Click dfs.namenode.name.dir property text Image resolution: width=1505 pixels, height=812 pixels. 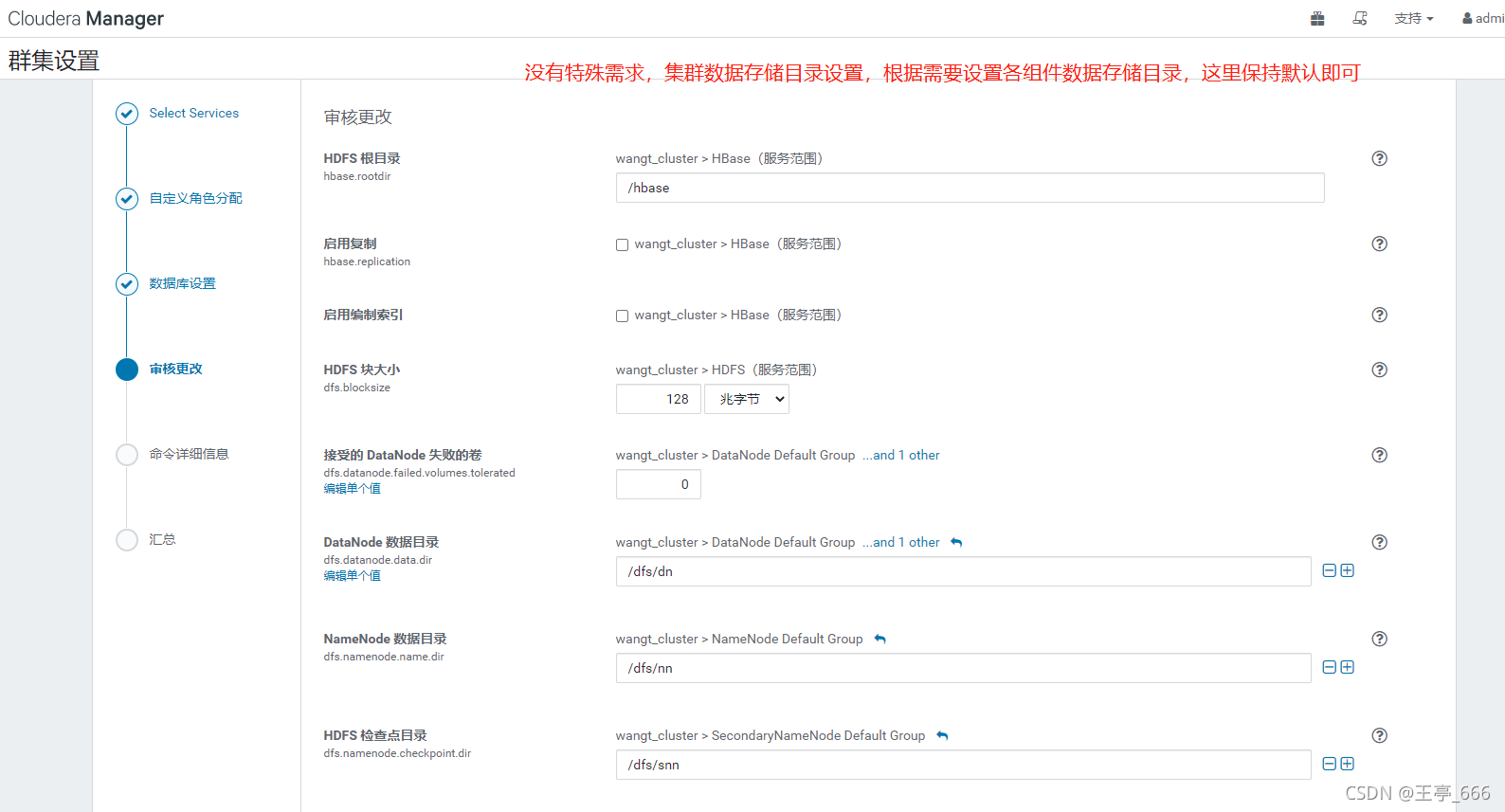point(384,657)
